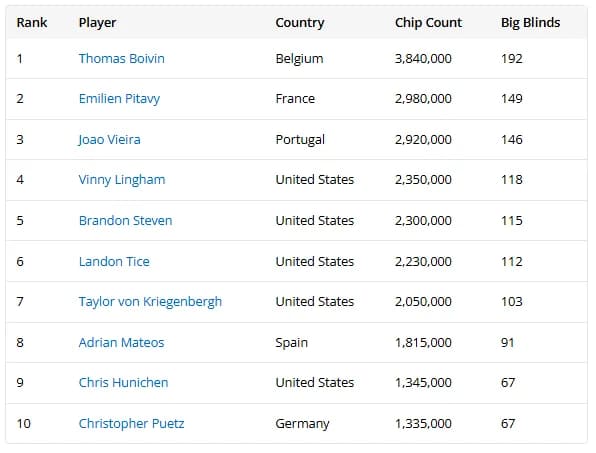Select Adrian Mateos link
The height and width of the screenshot is (453, 596).
122,342
